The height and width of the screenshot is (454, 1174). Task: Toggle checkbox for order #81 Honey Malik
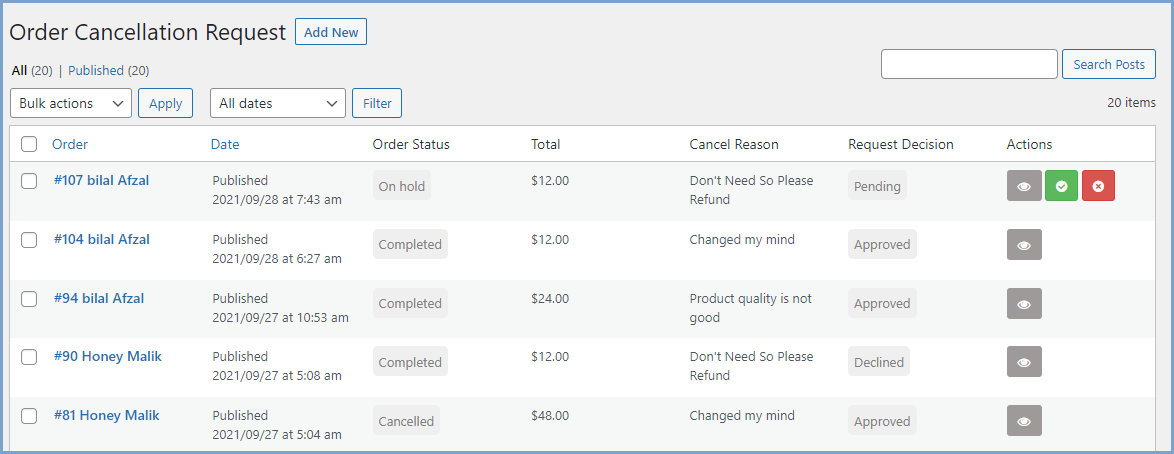(x=29, y=416)
